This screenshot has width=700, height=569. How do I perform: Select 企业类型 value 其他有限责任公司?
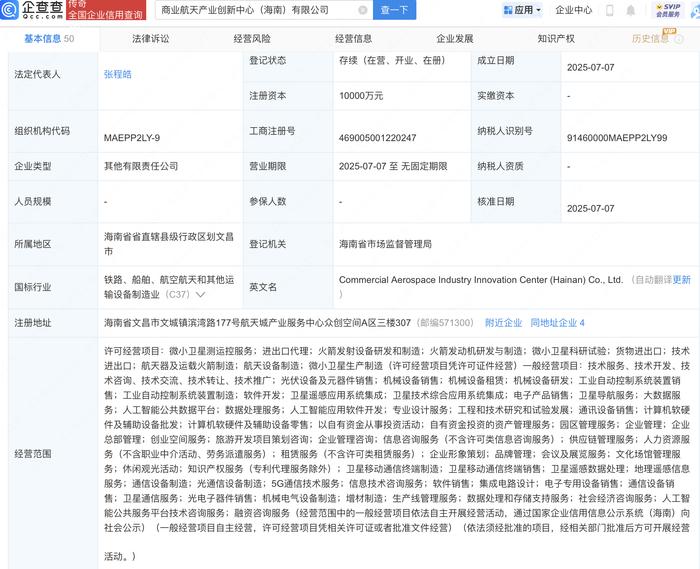(141, 166)
